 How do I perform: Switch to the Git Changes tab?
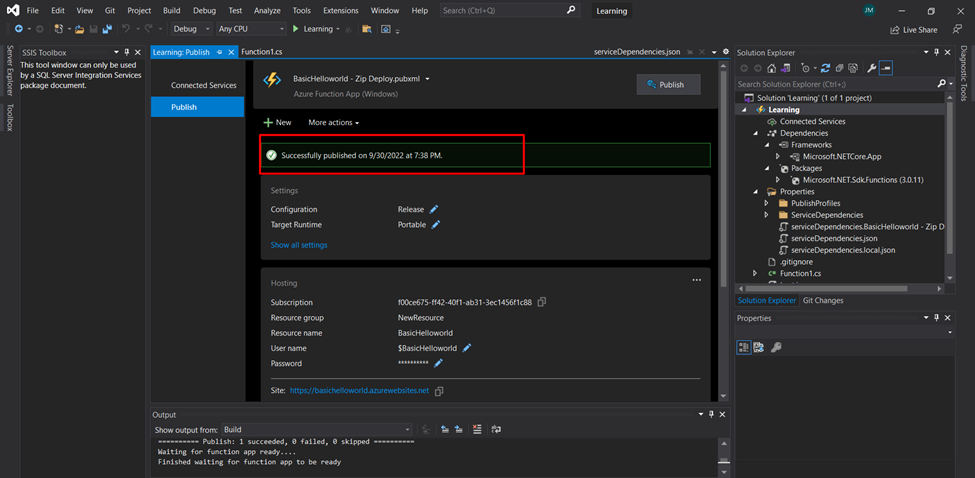click(823, 300)
